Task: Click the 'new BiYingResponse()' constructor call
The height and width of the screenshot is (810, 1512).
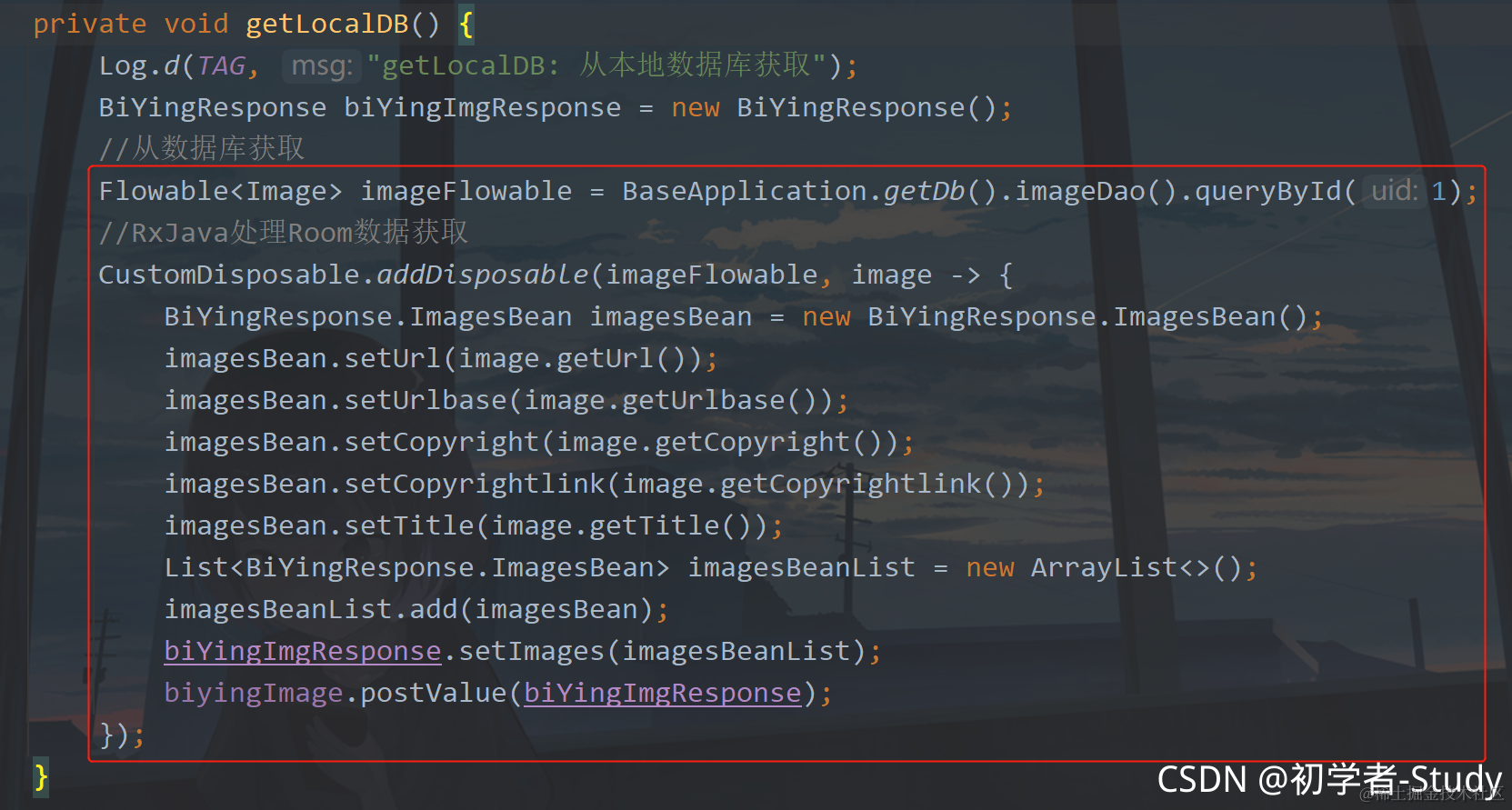Action: (x=834, y=107)
